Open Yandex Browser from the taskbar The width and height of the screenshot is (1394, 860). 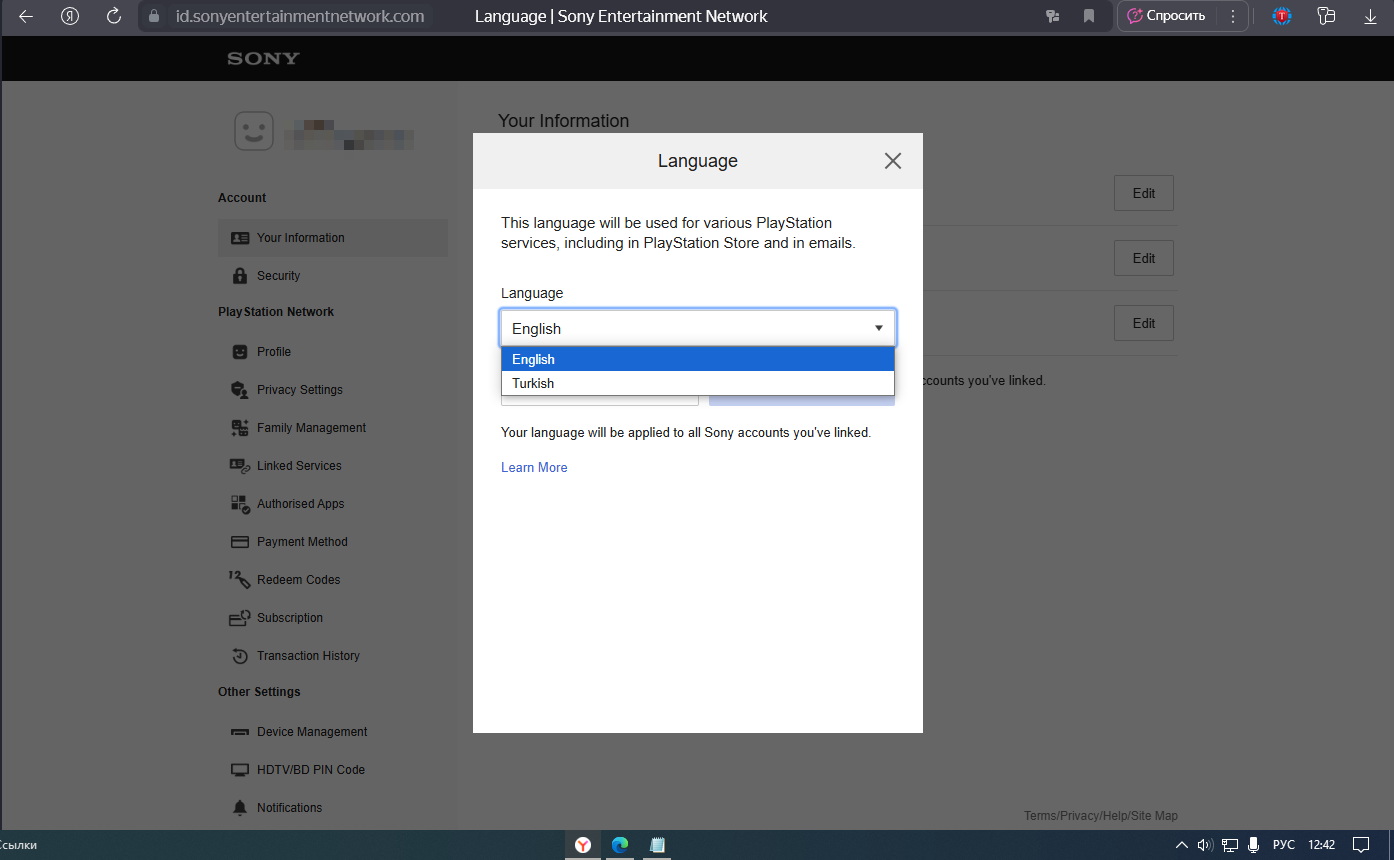[583, 845]
